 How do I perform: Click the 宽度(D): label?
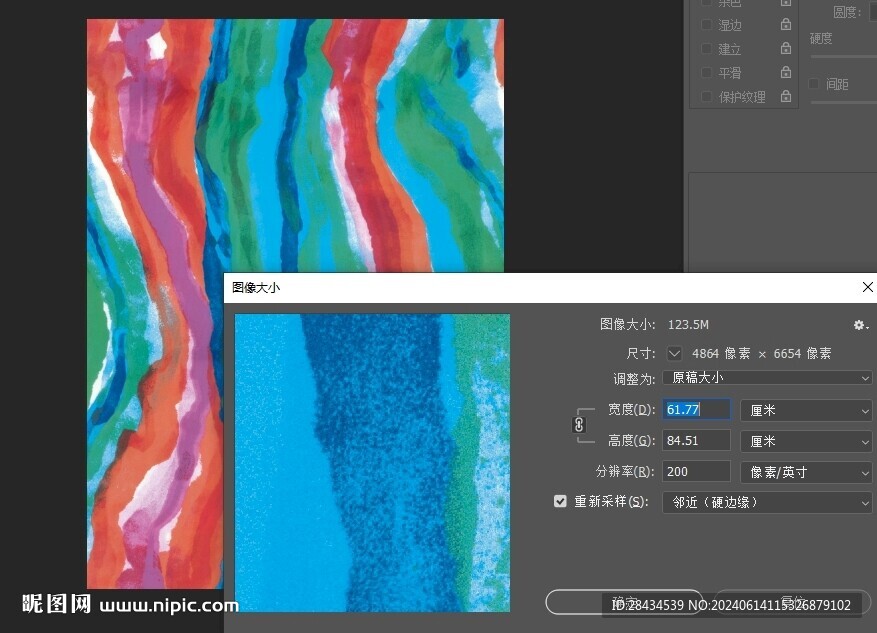click(631, 409)
